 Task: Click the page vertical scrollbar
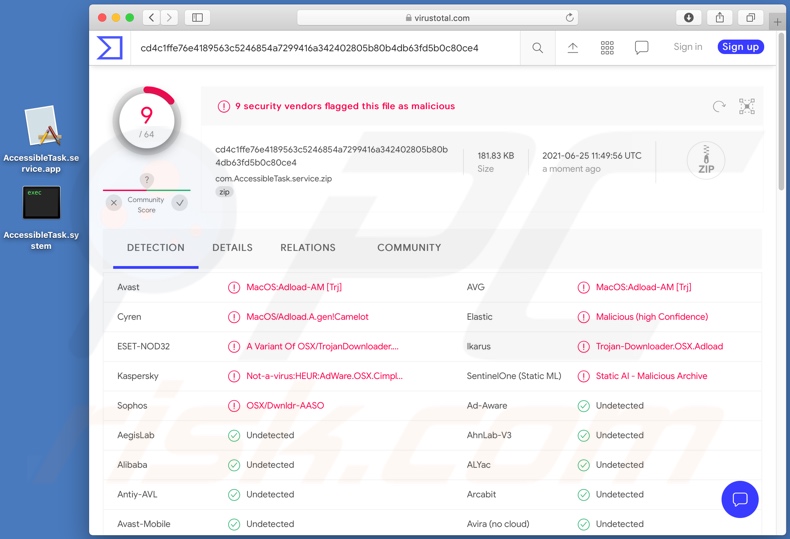(x=781, y=111)
